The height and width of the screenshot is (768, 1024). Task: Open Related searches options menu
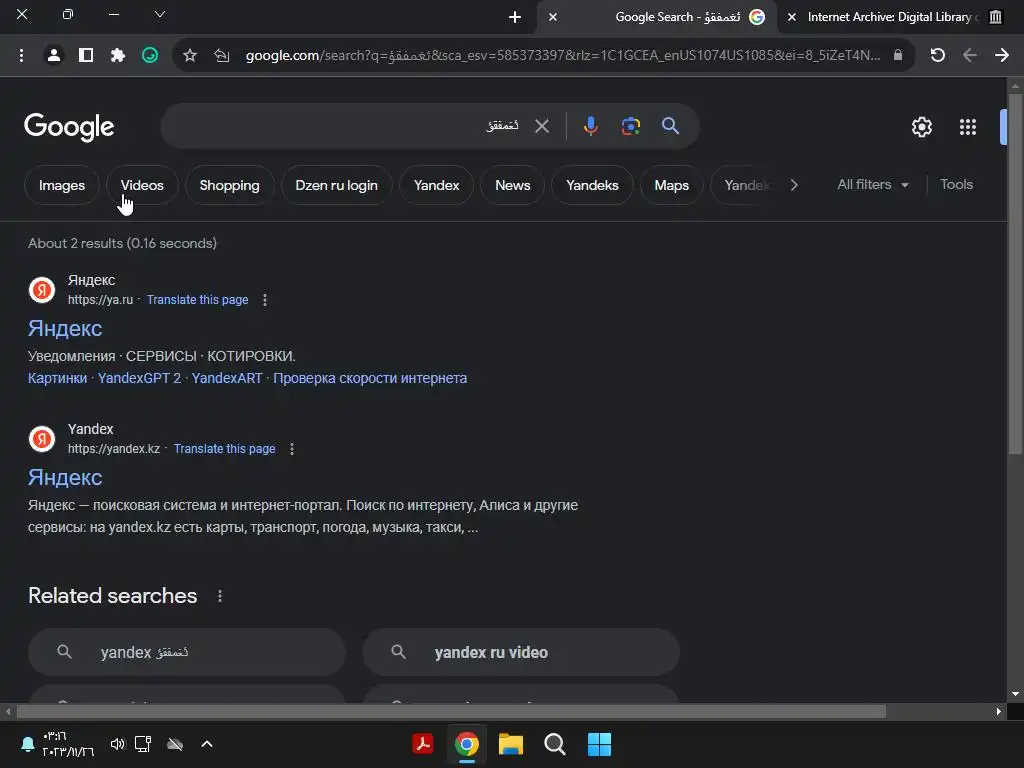219,596
